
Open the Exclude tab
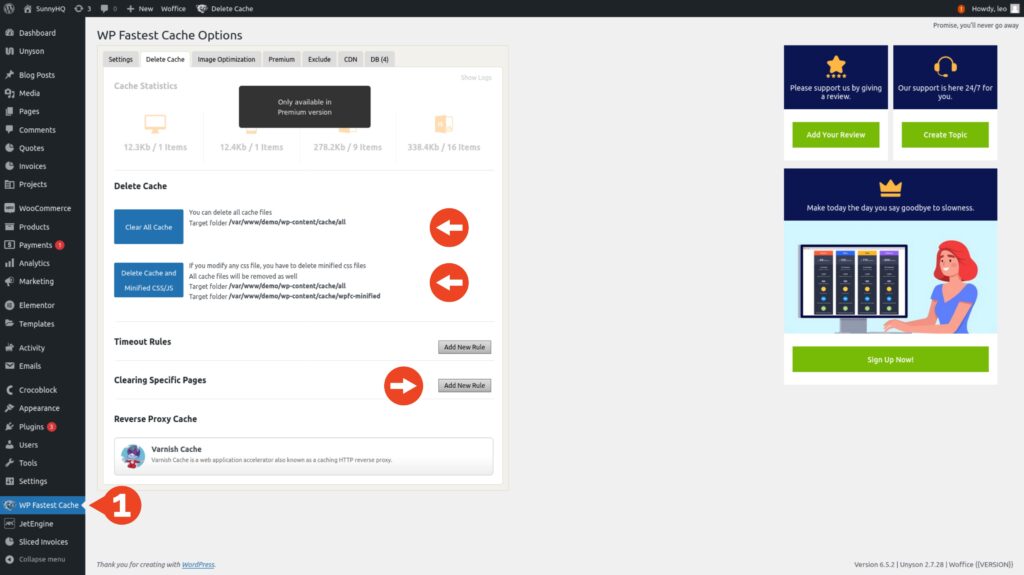click(x=319, y=59)
